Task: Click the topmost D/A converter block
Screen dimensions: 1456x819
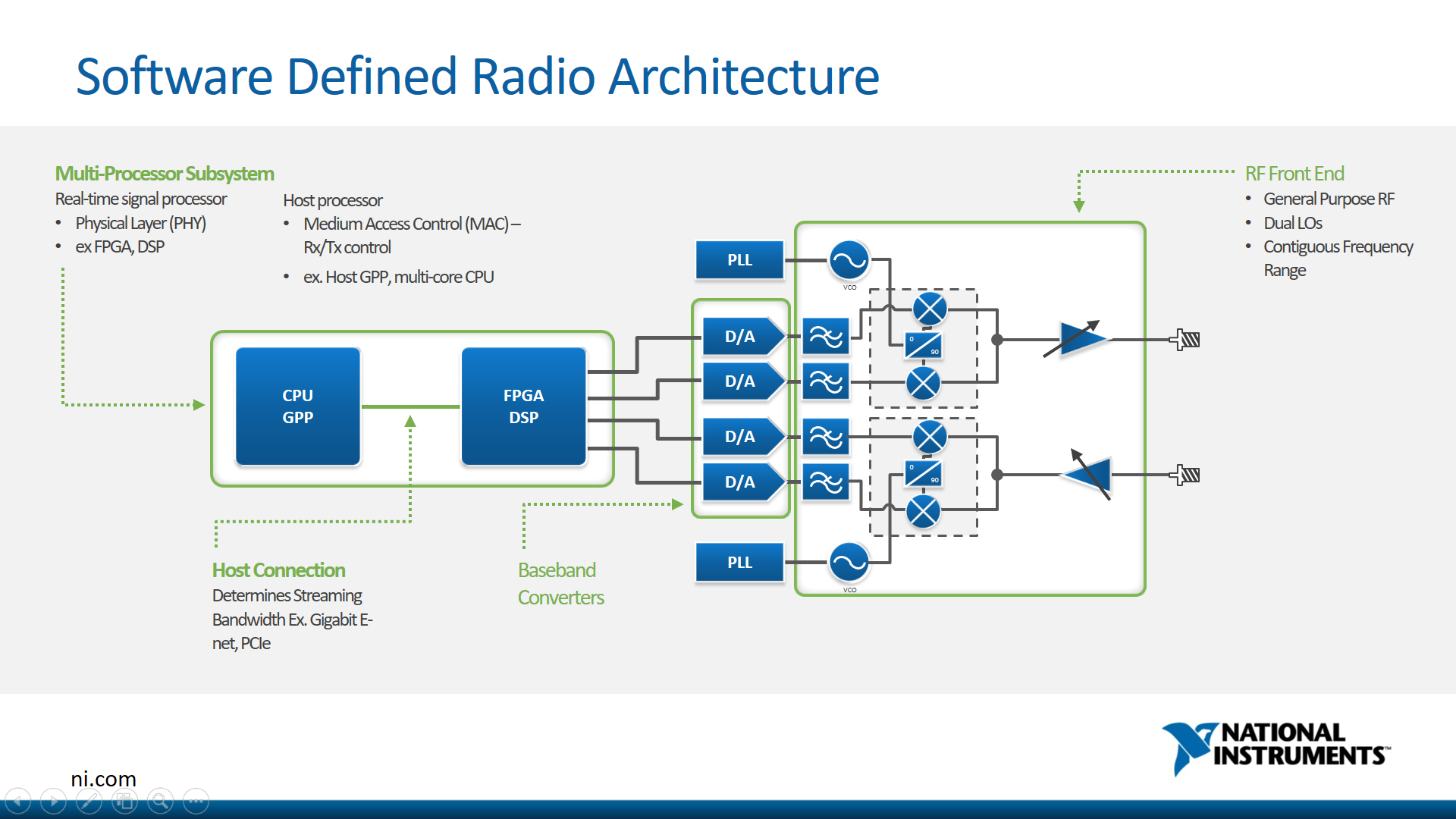Action: click(743, 337)
